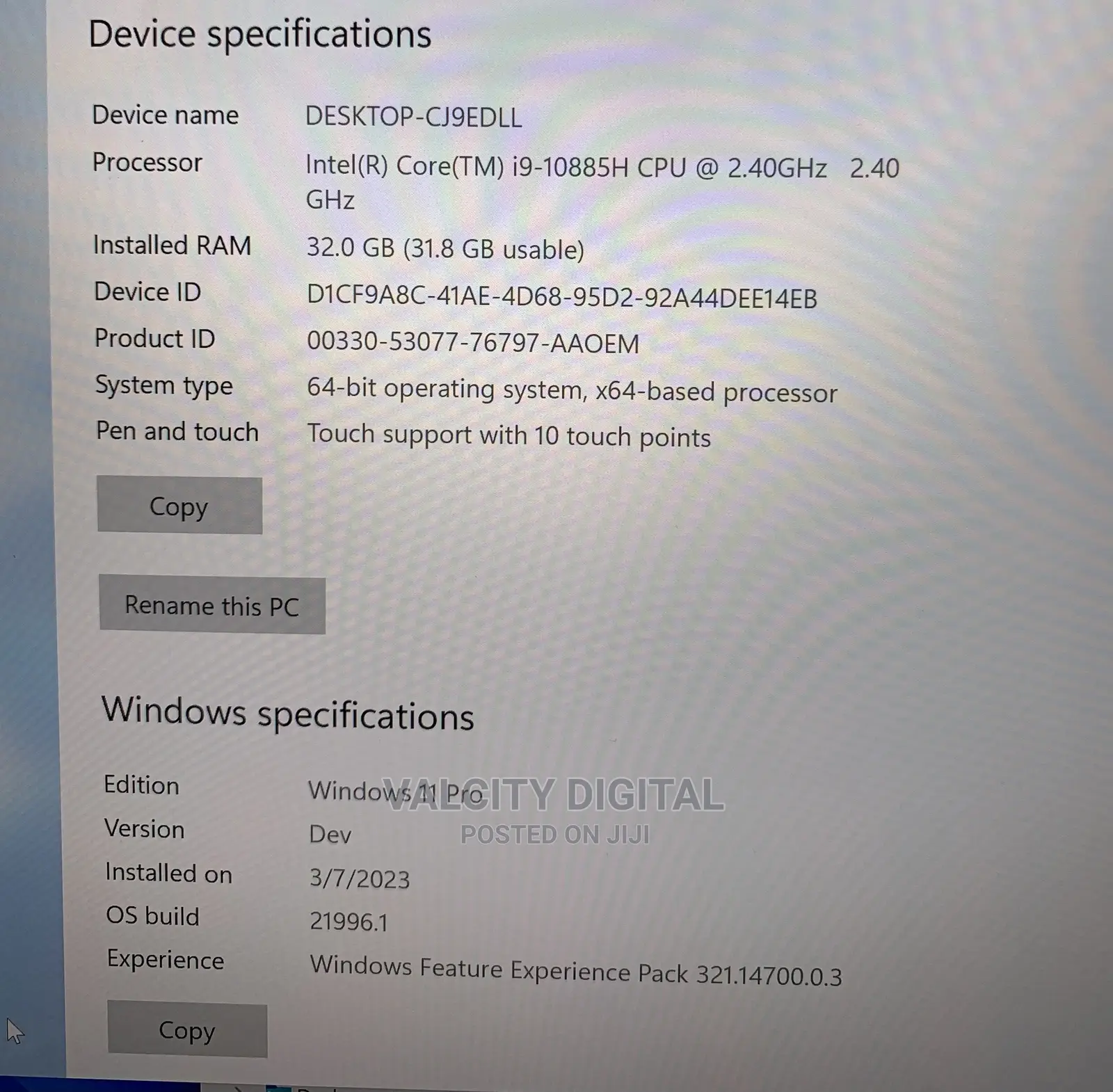This screenshot has width=1113, height=1092.
Task: Click the OS build label
Action: pyautogui.click(x=153, y=915)
